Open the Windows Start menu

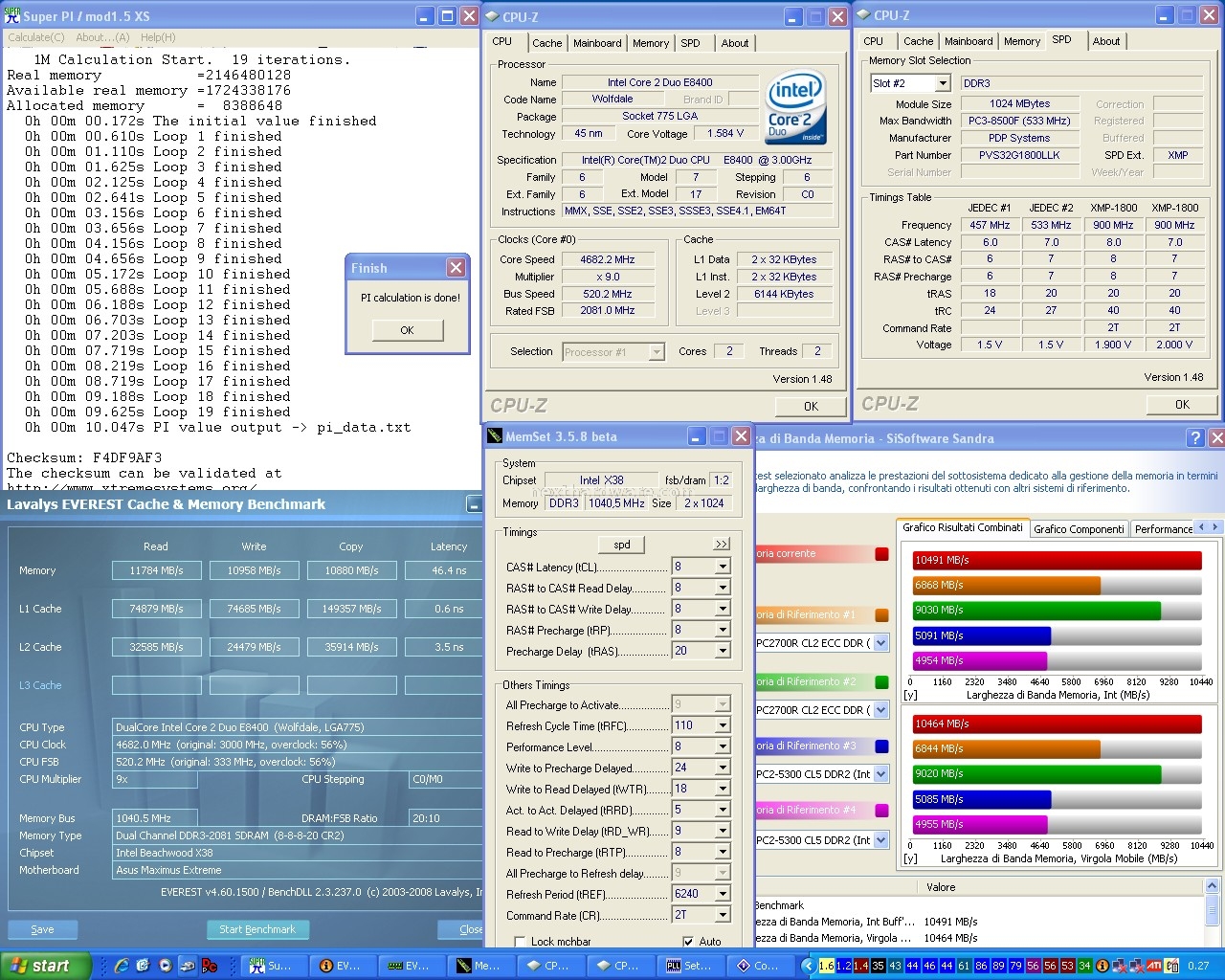tap(45, 966)
